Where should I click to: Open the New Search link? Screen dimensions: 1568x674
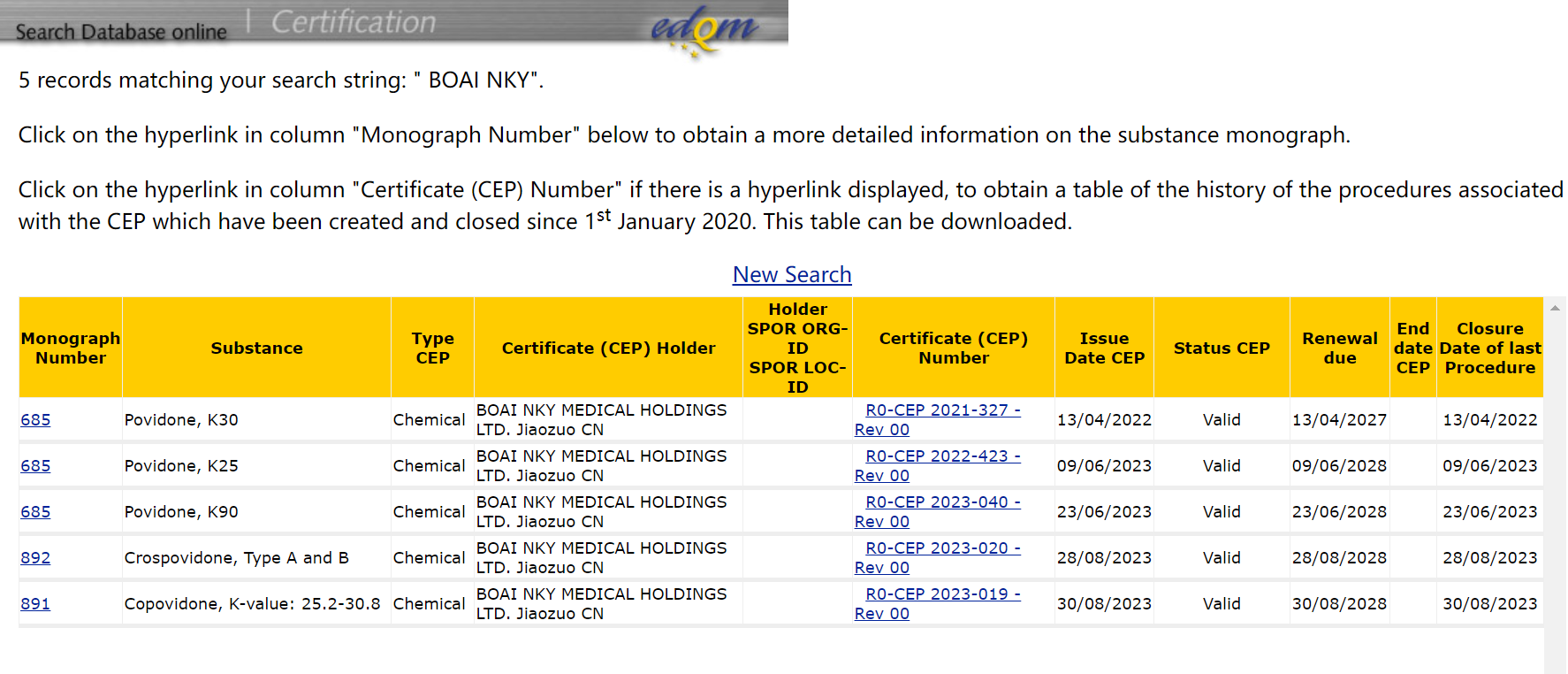coord(791,275)
